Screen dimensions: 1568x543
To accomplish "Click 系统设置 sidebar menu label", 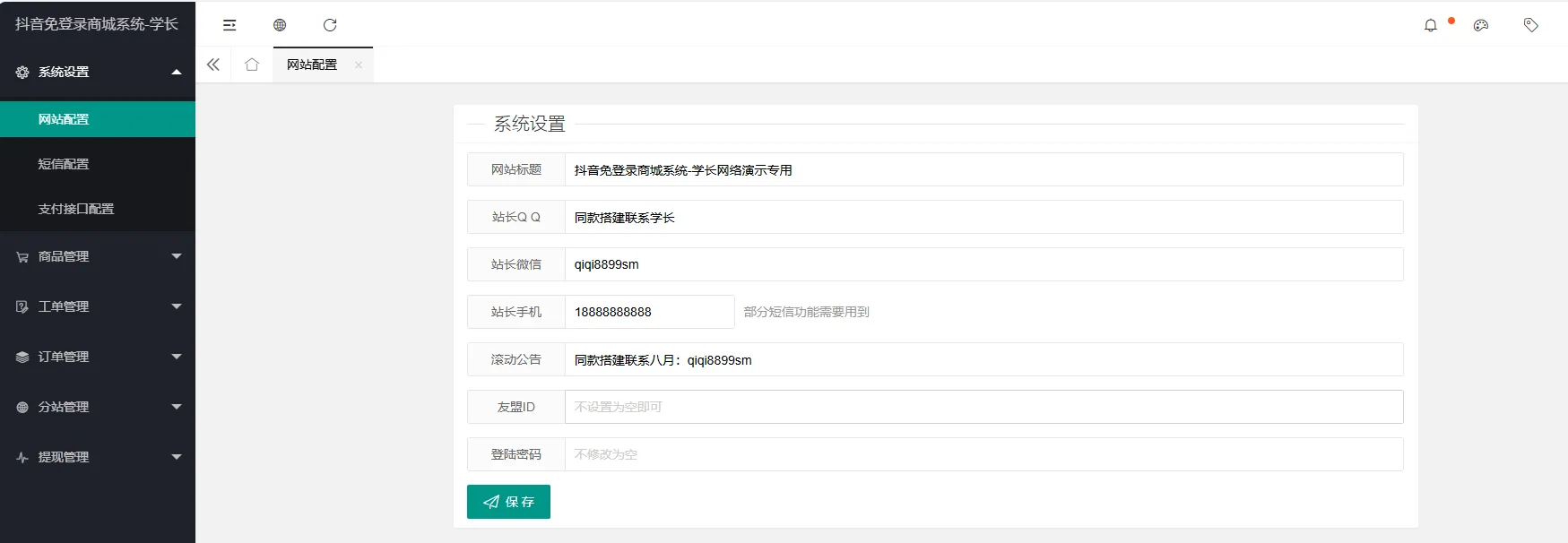I will (64, 72).
